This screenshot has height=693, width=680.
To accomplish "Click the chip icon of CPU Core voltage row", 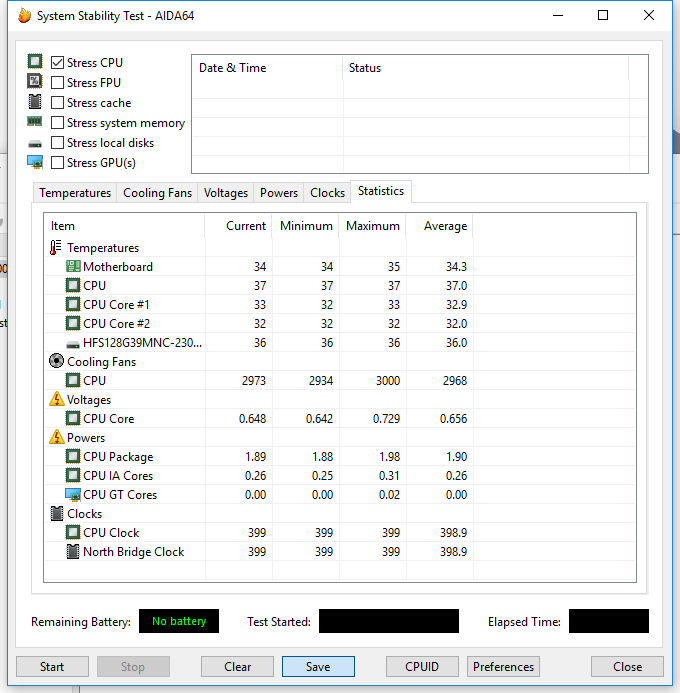I will 73,419.
